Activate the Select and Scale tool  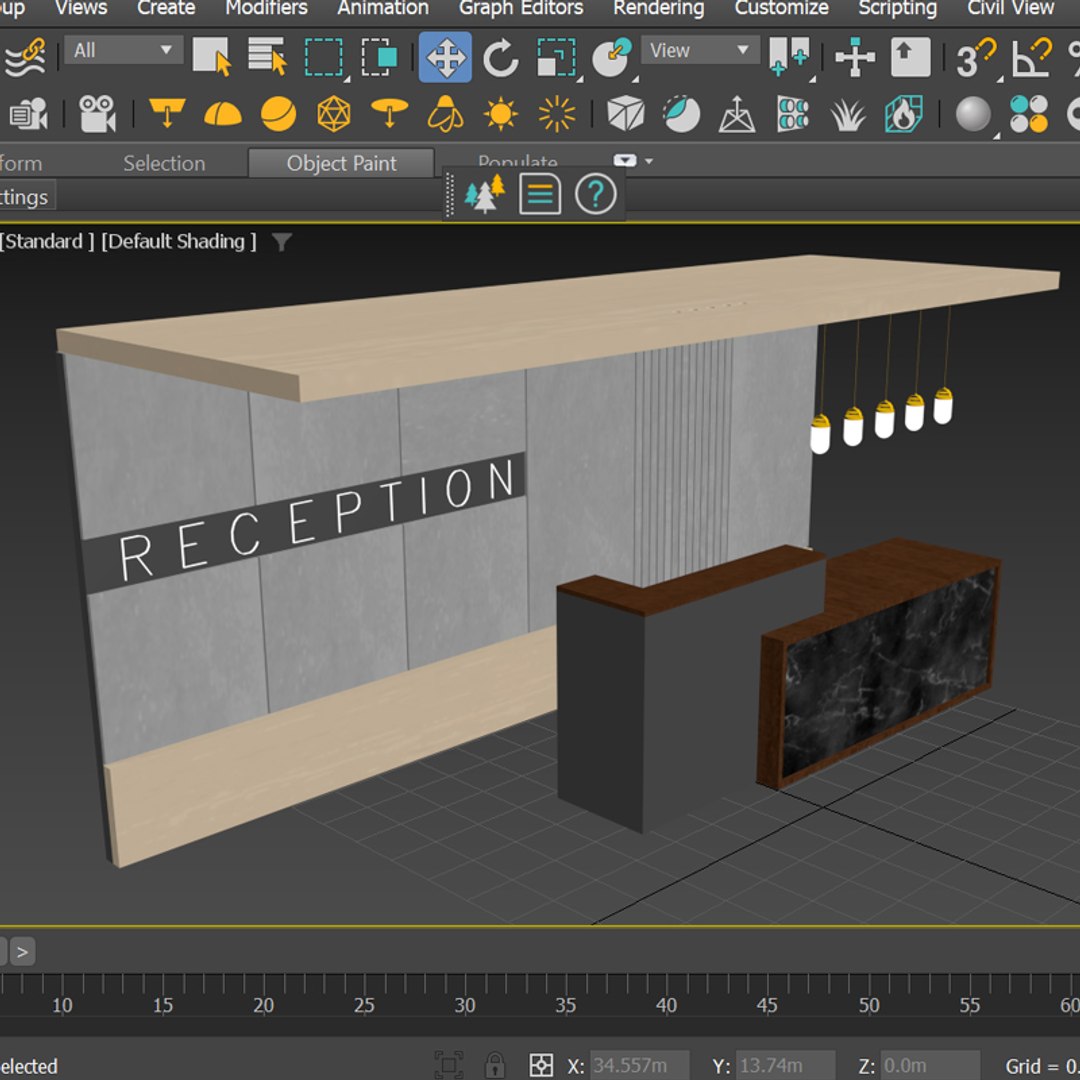557,57
